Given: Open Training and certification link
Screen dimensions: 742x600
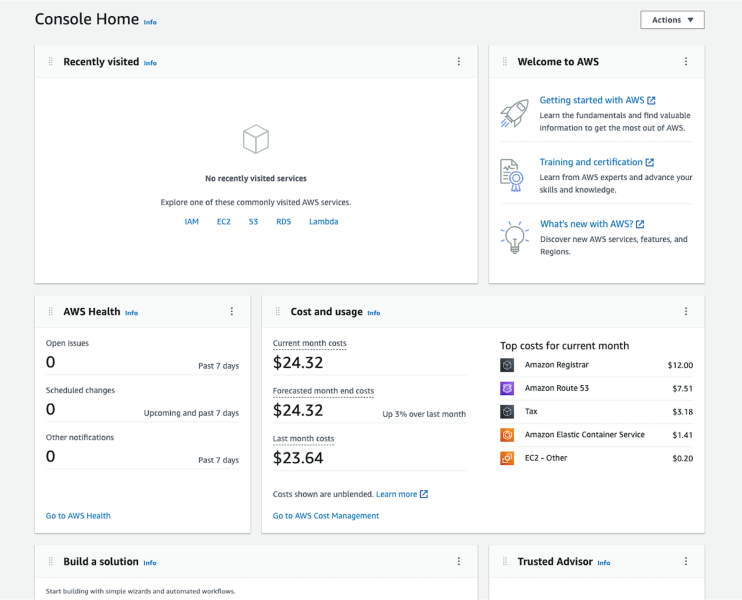Looking at the screenshot, I should (591, 162).
